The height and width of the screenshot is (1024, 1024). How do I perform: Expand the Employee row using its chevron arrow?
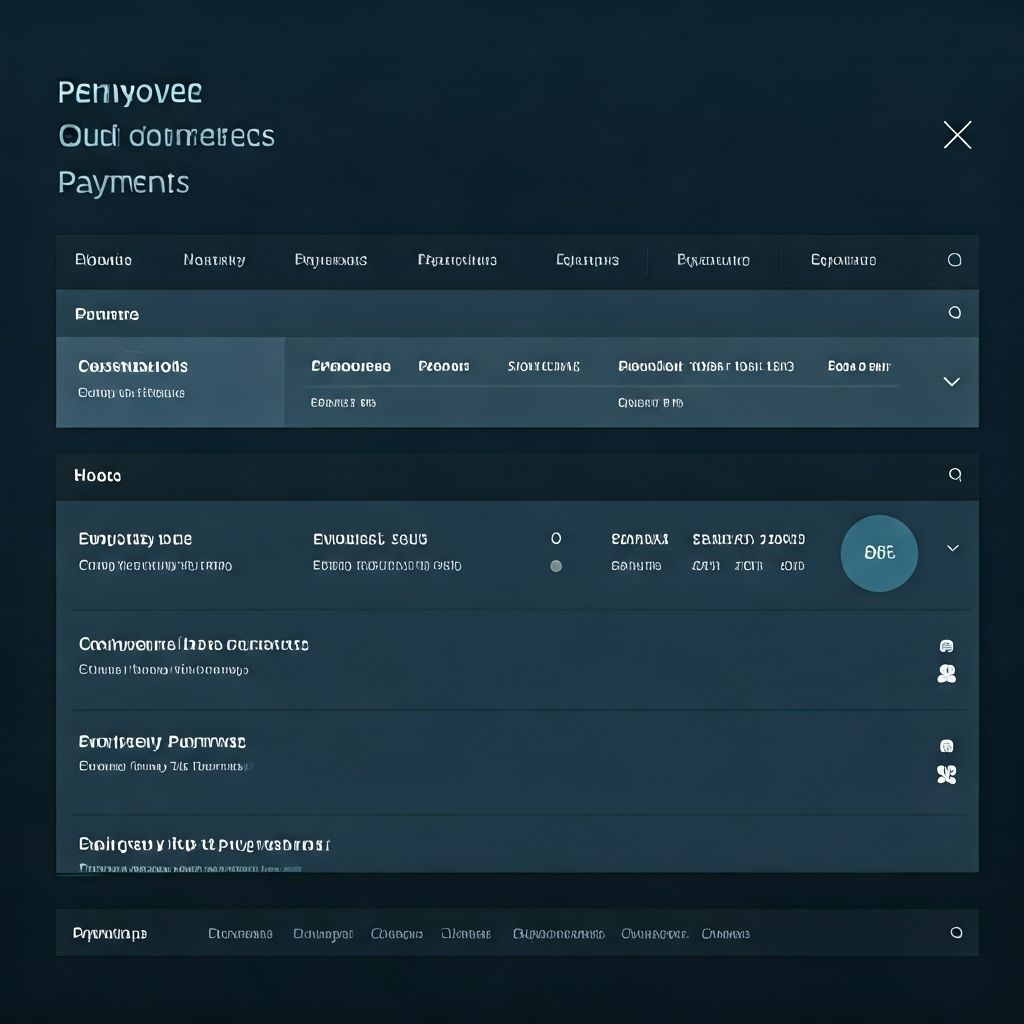[951, 548]
